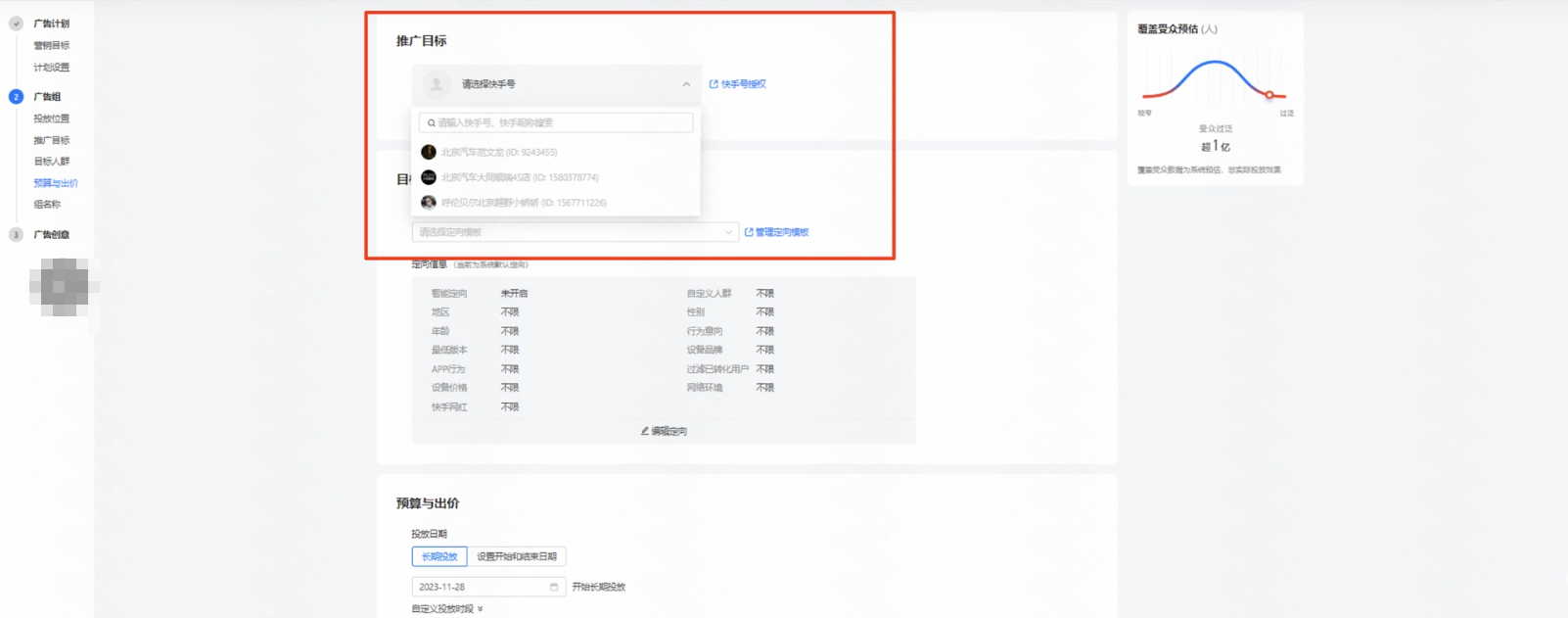Click the pencil icon beside 编辑定向
This screenshot has width=1568, height=618.
645,431
